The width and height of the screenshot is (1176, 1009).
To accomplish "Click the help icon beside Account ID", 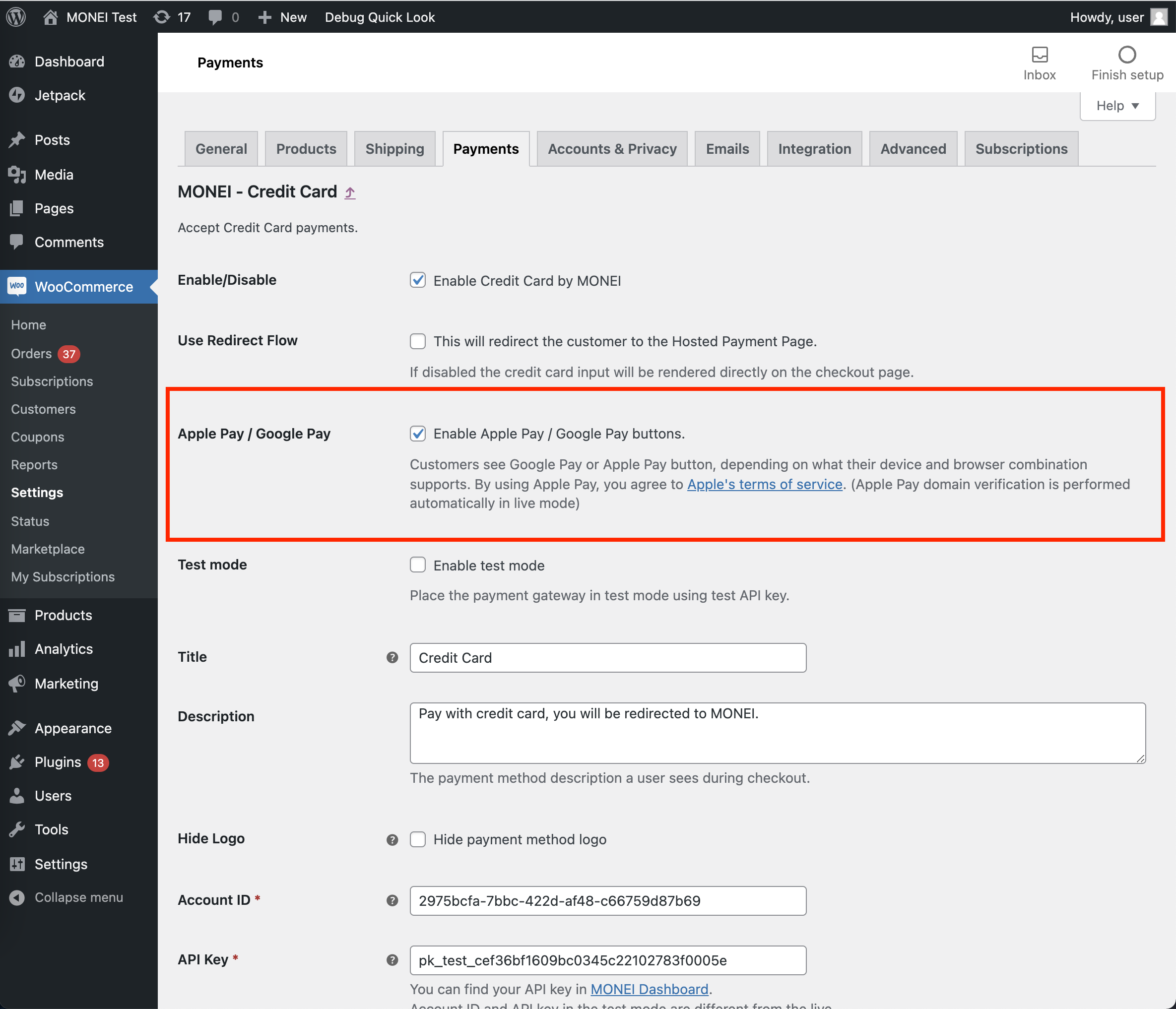I will [392, 900].
